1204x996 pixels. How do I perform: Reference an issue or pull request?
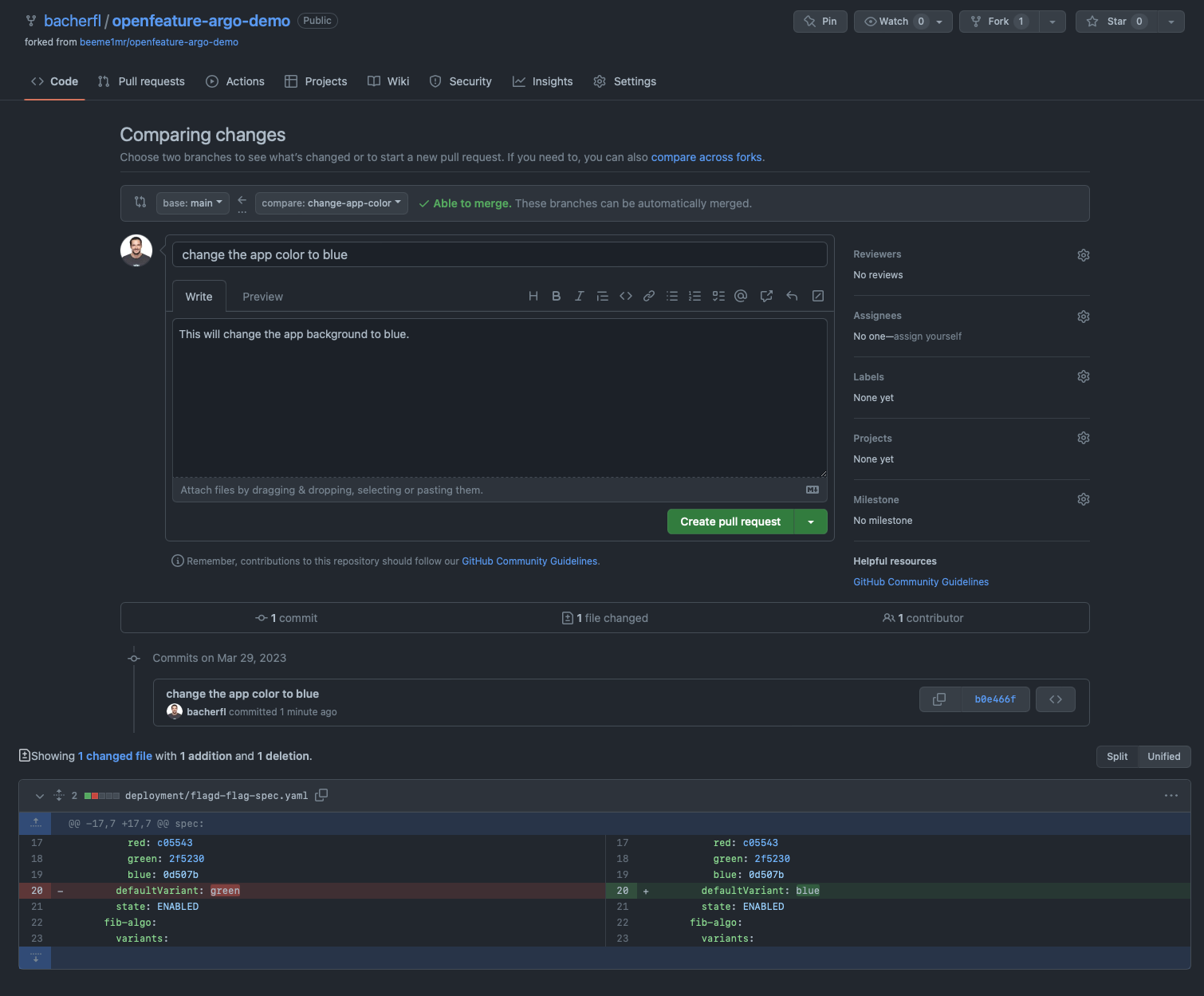(766, 296)
